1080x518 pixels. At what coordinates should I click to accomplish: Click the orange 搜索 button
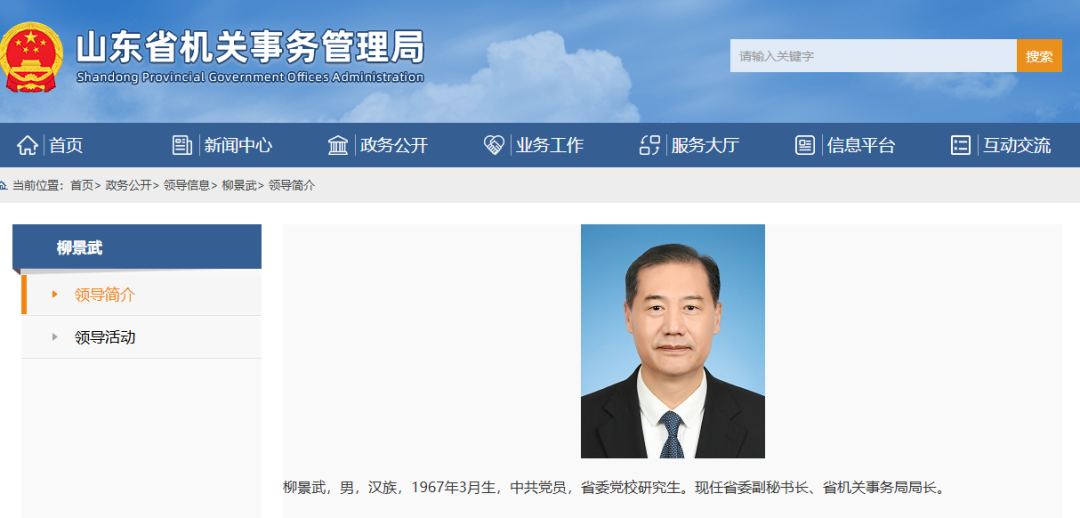click(x=1039, y=56)
